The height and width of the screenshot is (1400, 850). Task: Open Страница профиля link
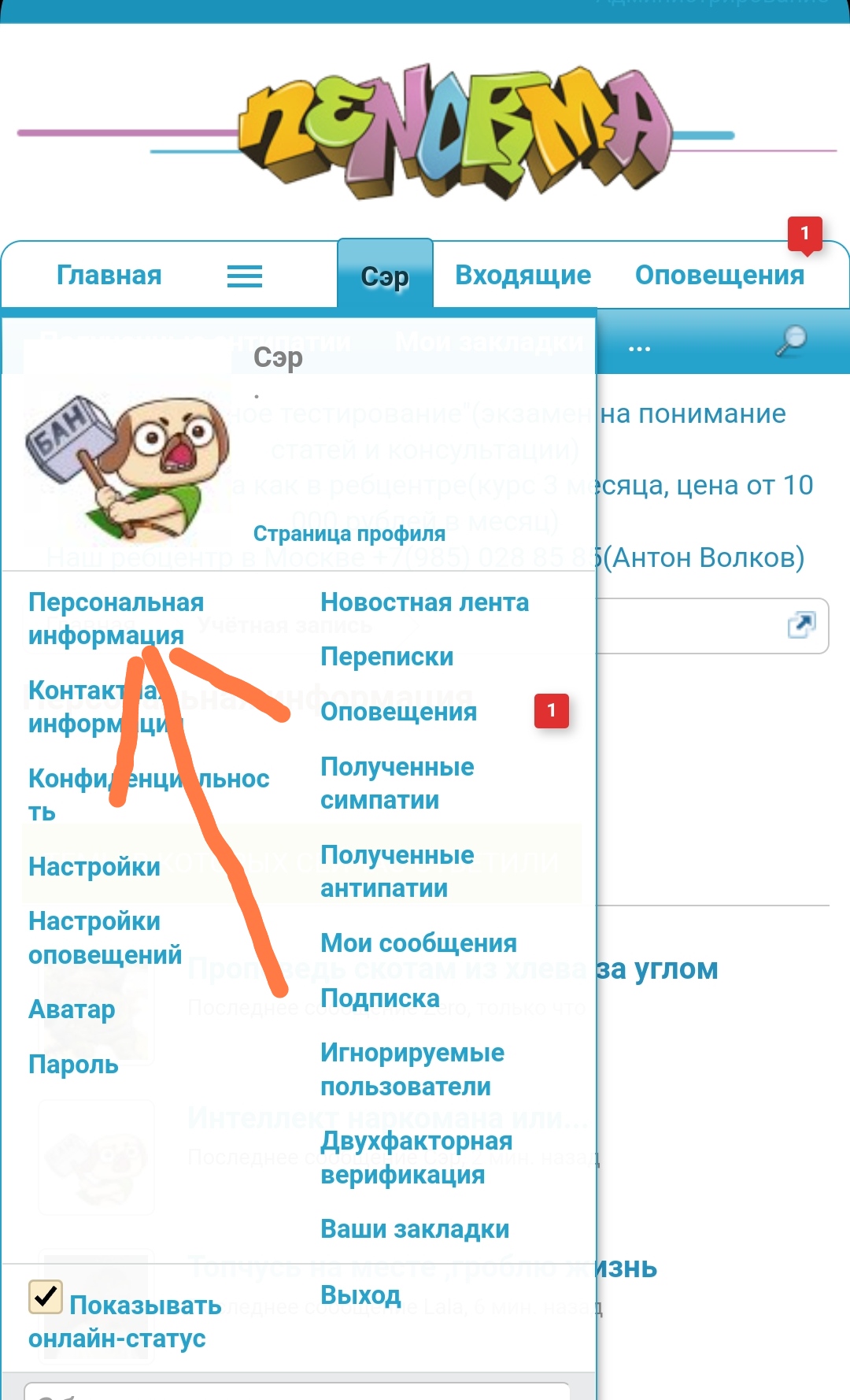[349, 534]
